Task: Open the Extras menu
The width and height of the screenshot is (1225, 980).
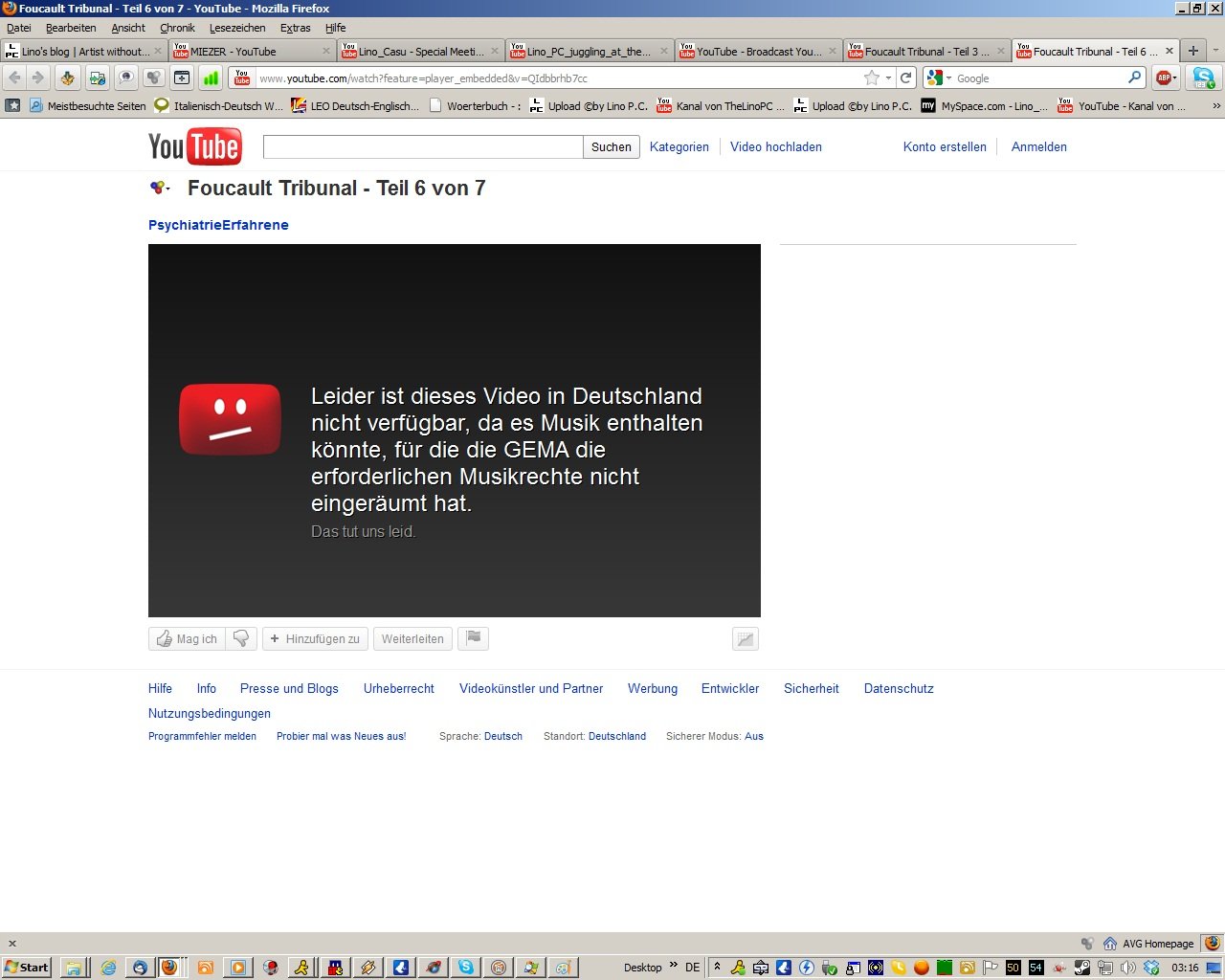Action: pos(295,28)
